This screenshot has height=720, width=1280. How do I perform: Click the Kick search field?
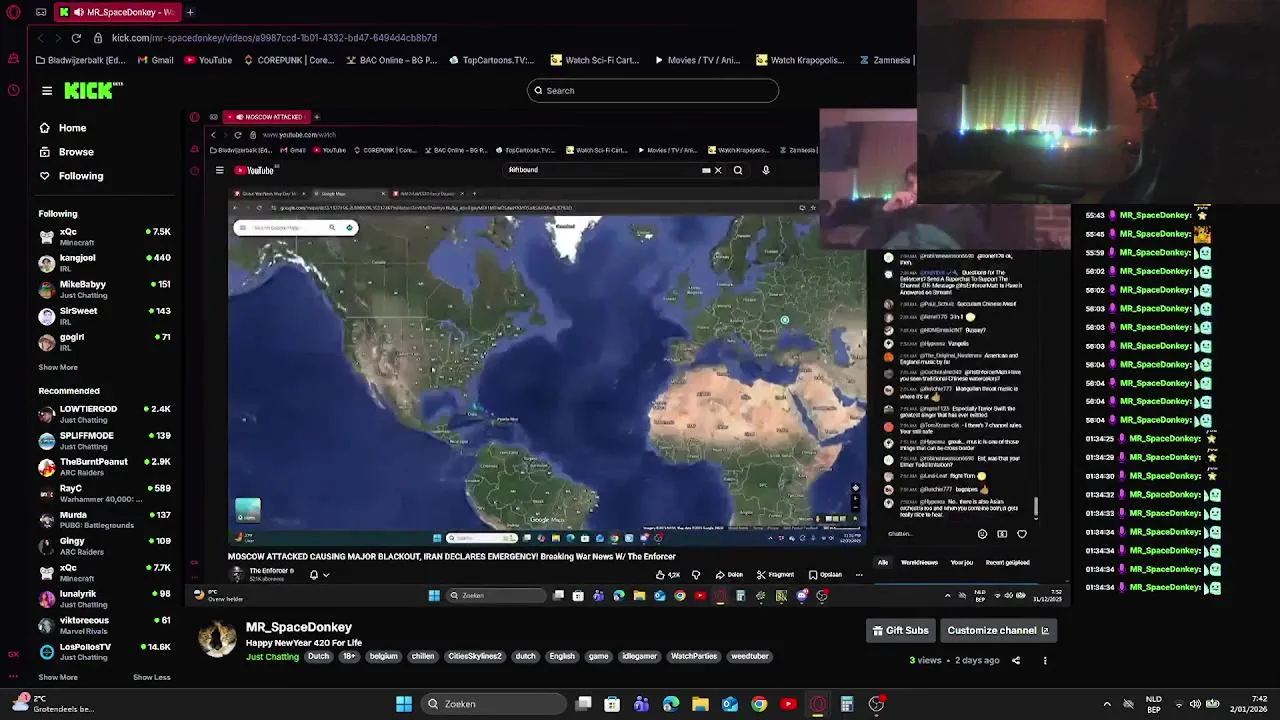pyautogui.click(x=653, y=91)
